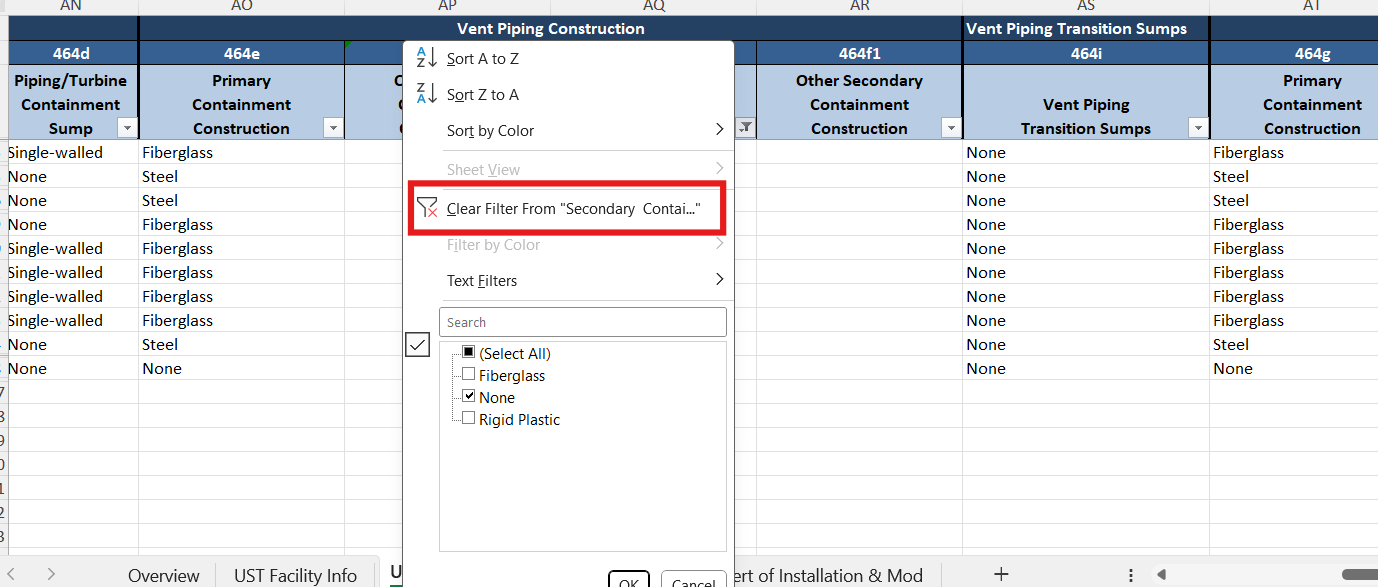Click the sheet tab options three-dot icon
Viewport: 1378px width, 587px height.
coord(1131,575)
